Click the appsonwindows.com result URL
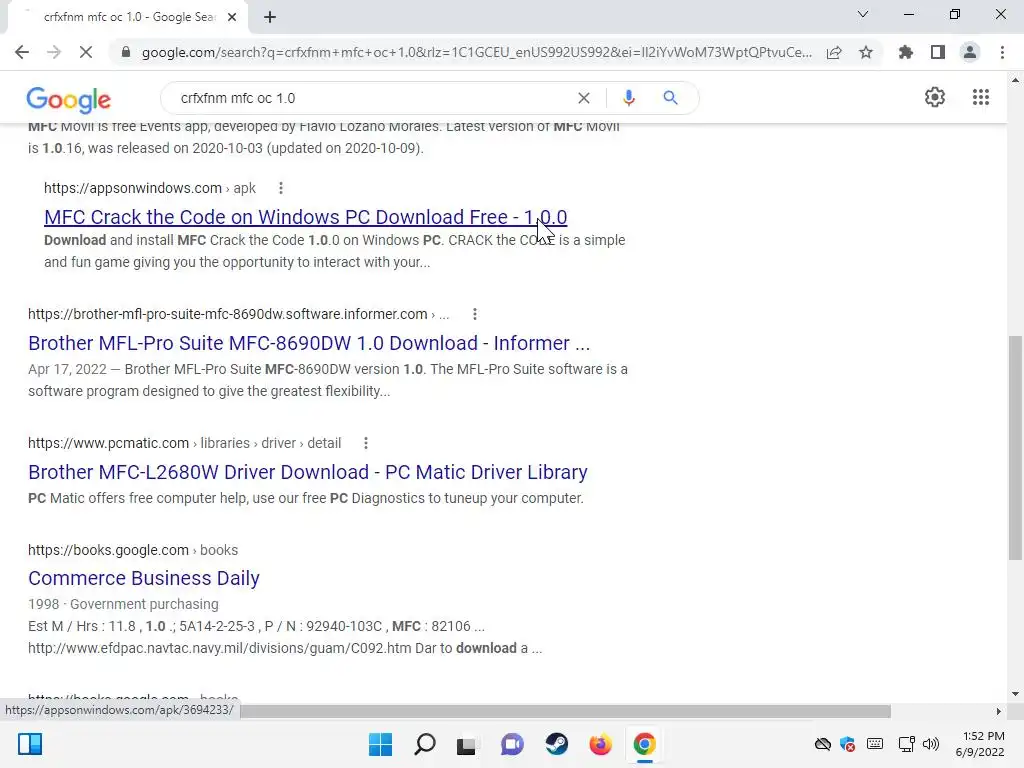1024x768 pixels. click(150, 188)
